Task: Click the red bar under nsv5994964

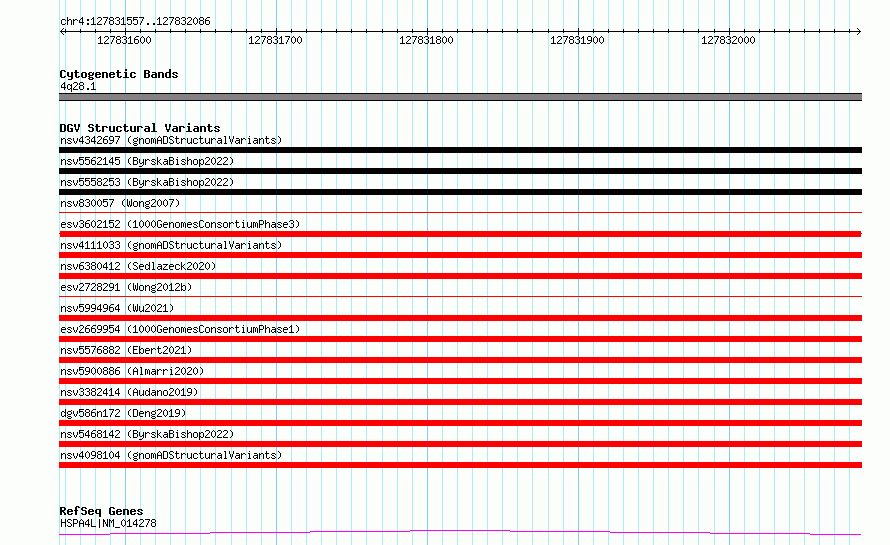Action: point(460,318)
